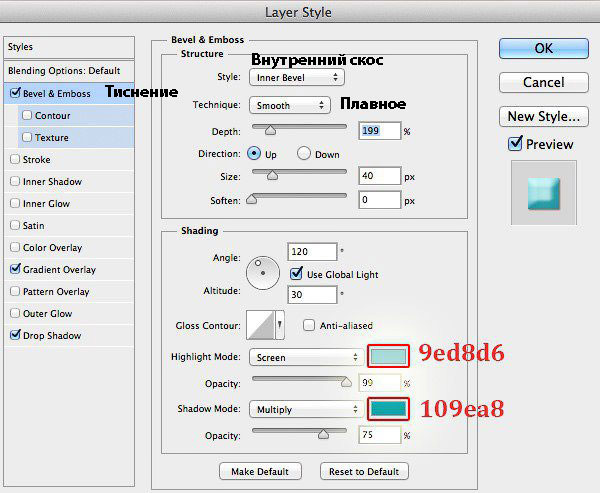
Task: Click the Highlight Opacity field 99
Action: (380, 383)
